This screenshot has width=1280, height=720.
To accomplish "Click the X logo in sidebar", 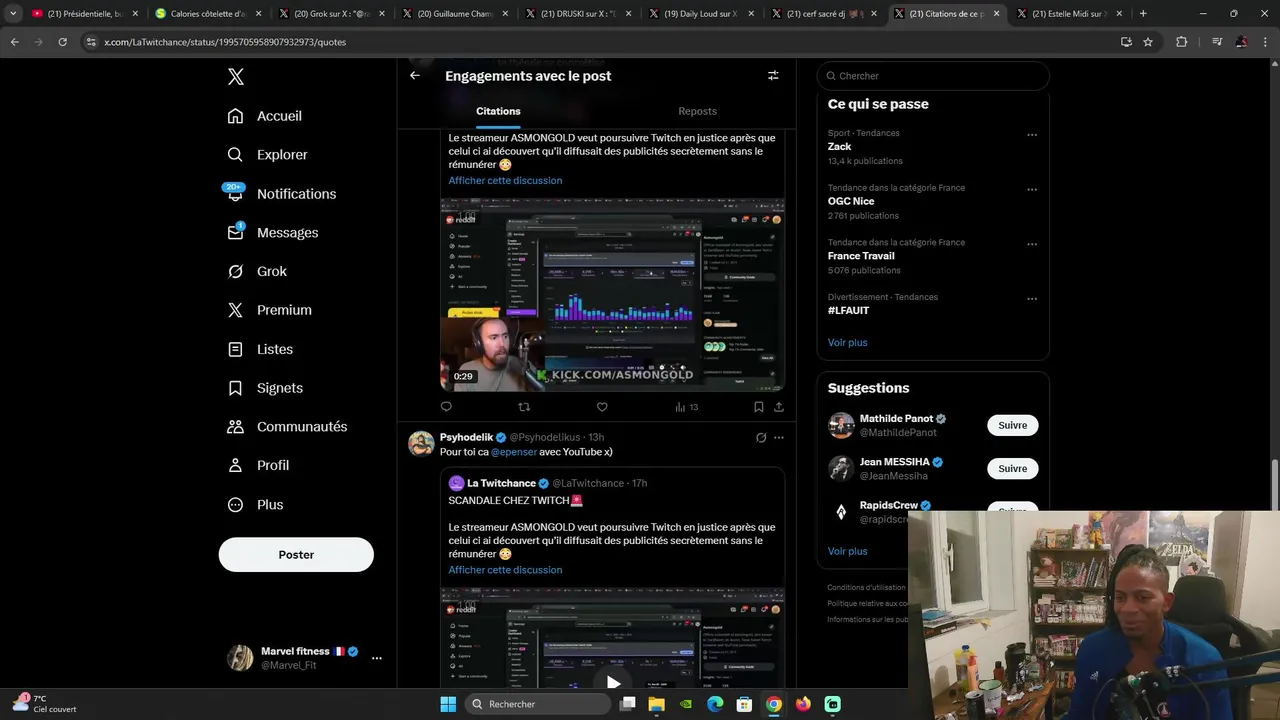I will (235, 77).
